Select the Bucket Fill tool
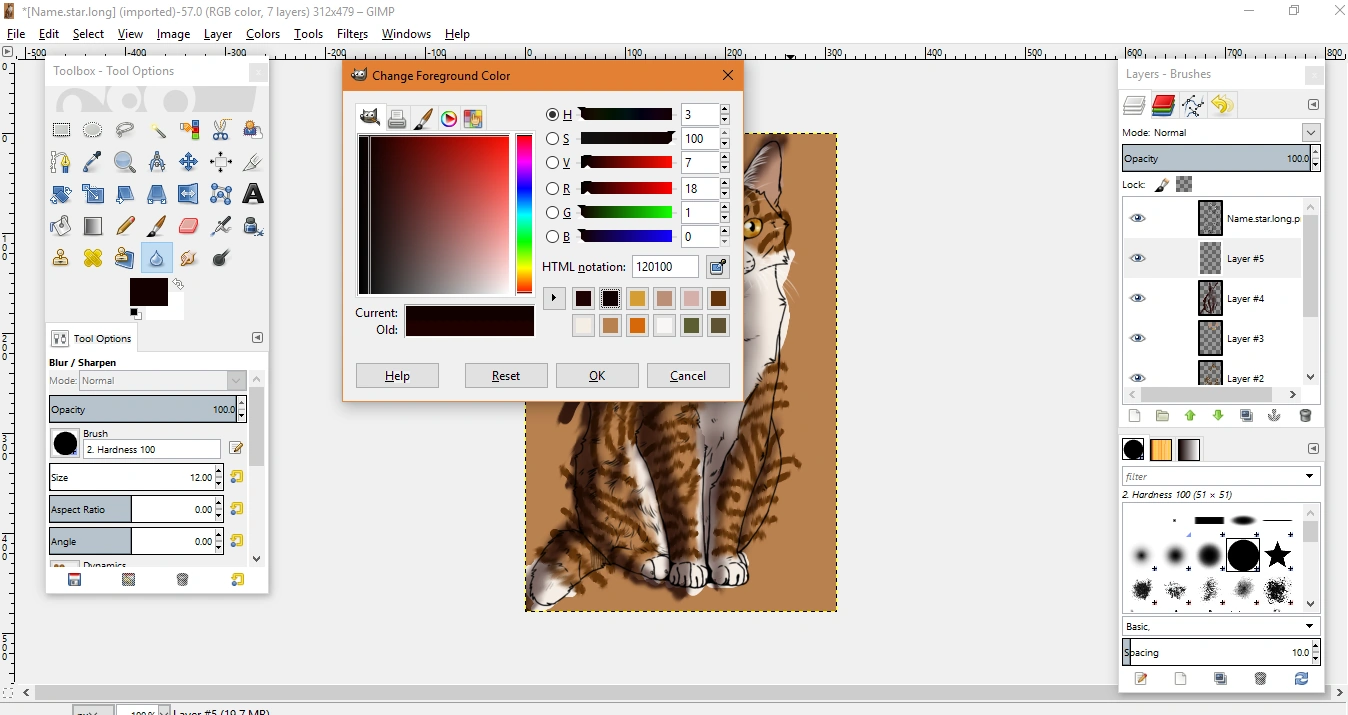The image size is (1348, 715). pos(61,226)
